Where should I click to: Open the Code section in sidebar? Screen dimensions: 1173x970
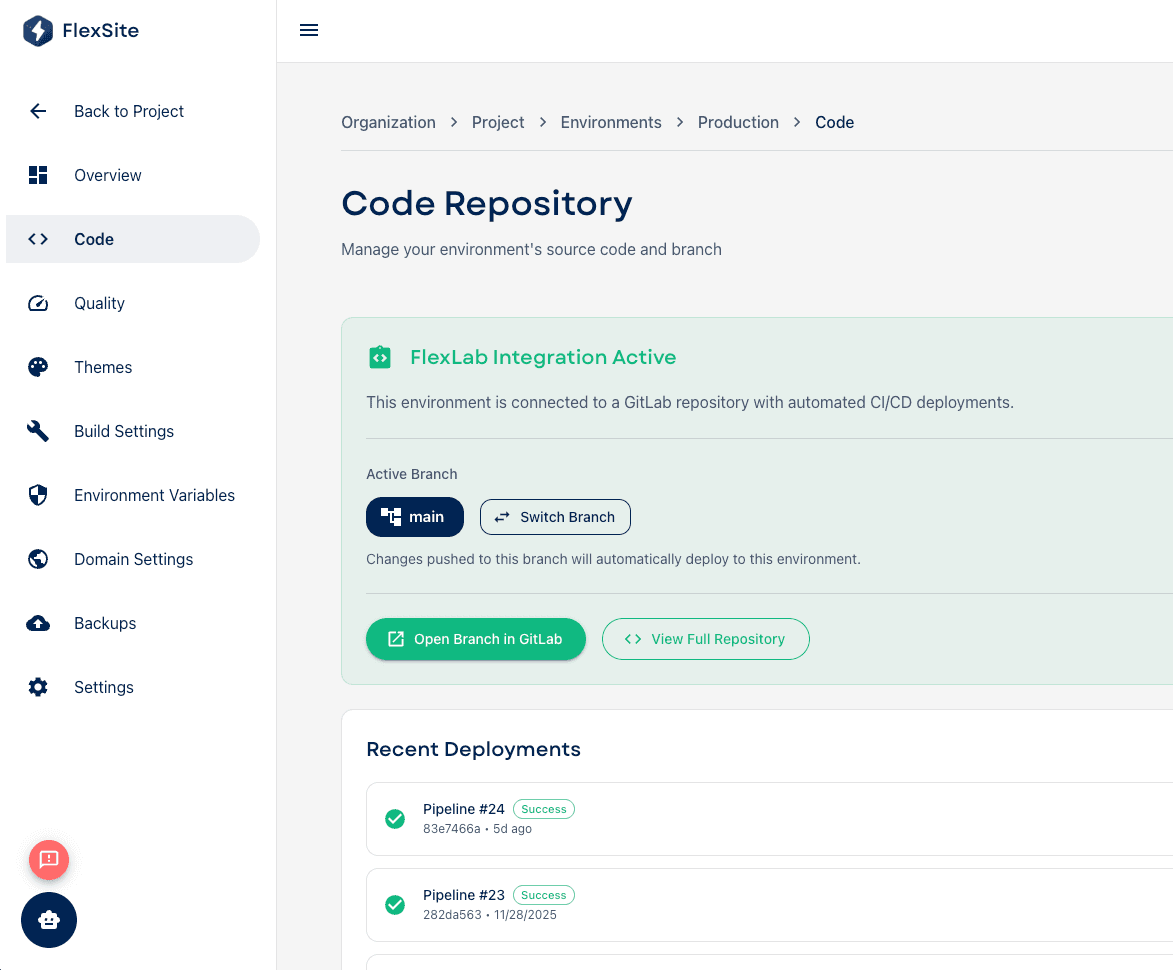[94, 239]
